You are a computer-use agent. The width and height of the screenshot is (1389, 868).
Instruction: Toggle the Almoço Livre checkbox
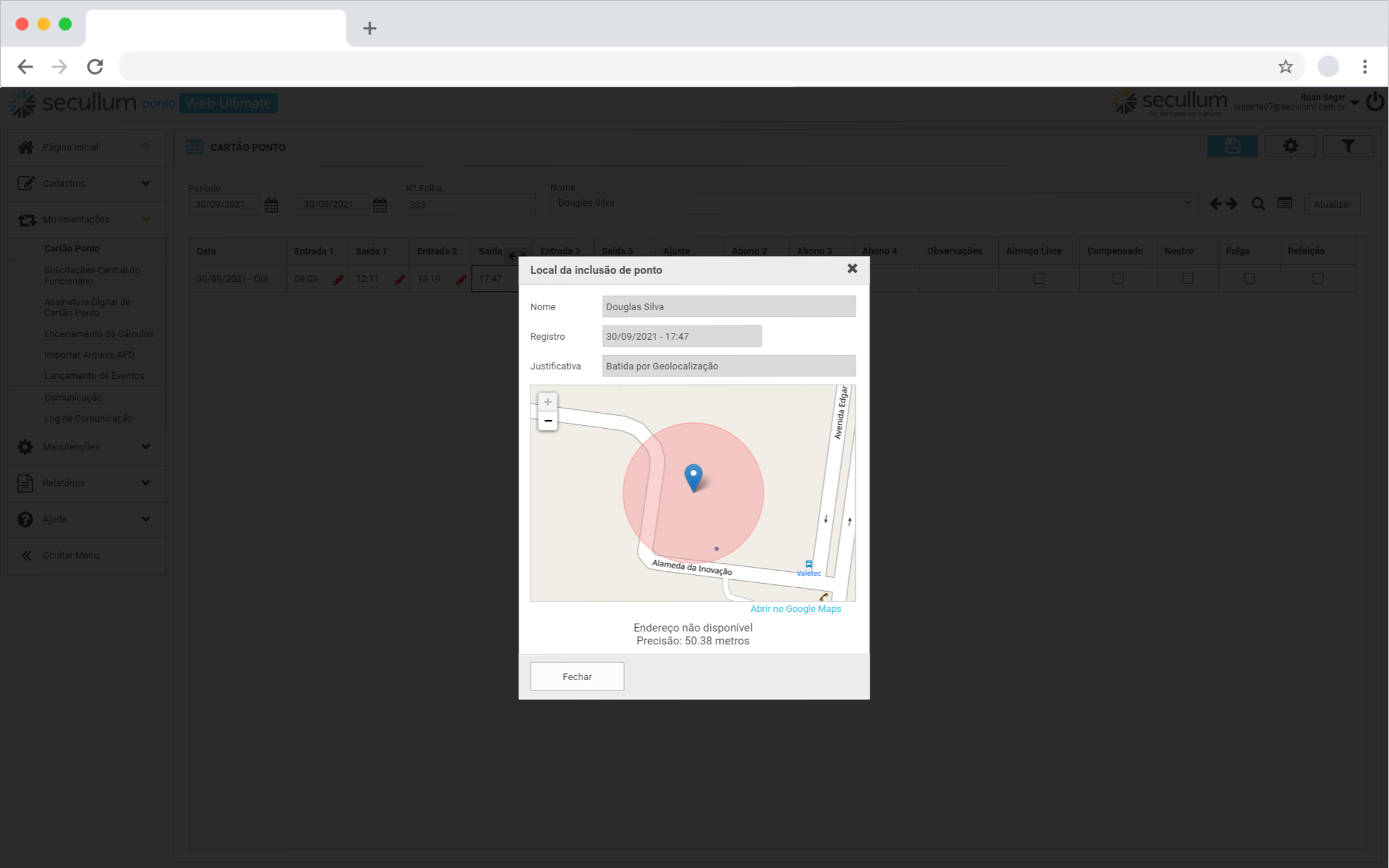coord(1039,278)
